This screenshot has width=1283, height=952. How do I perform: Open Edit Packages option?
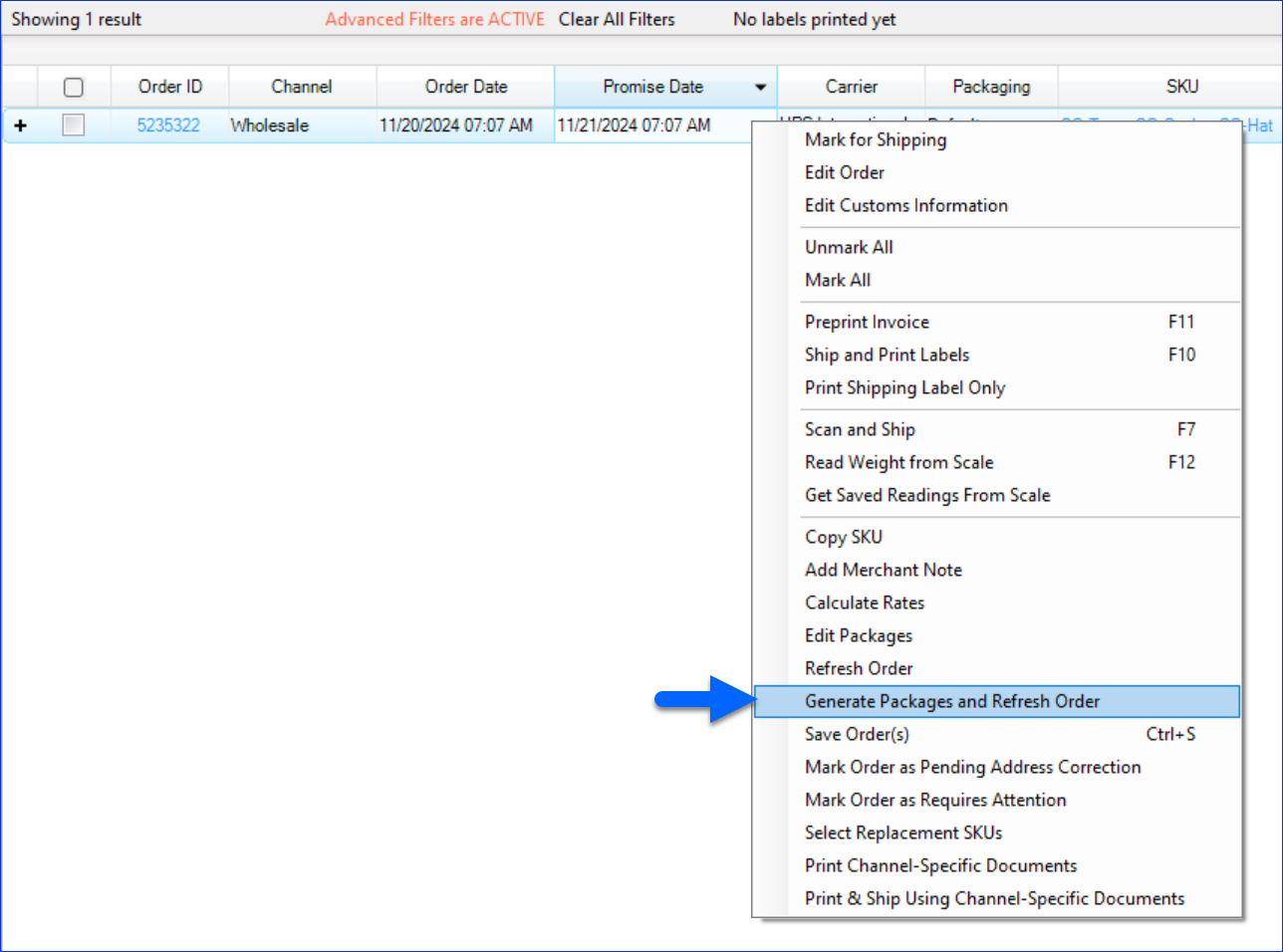858,635
